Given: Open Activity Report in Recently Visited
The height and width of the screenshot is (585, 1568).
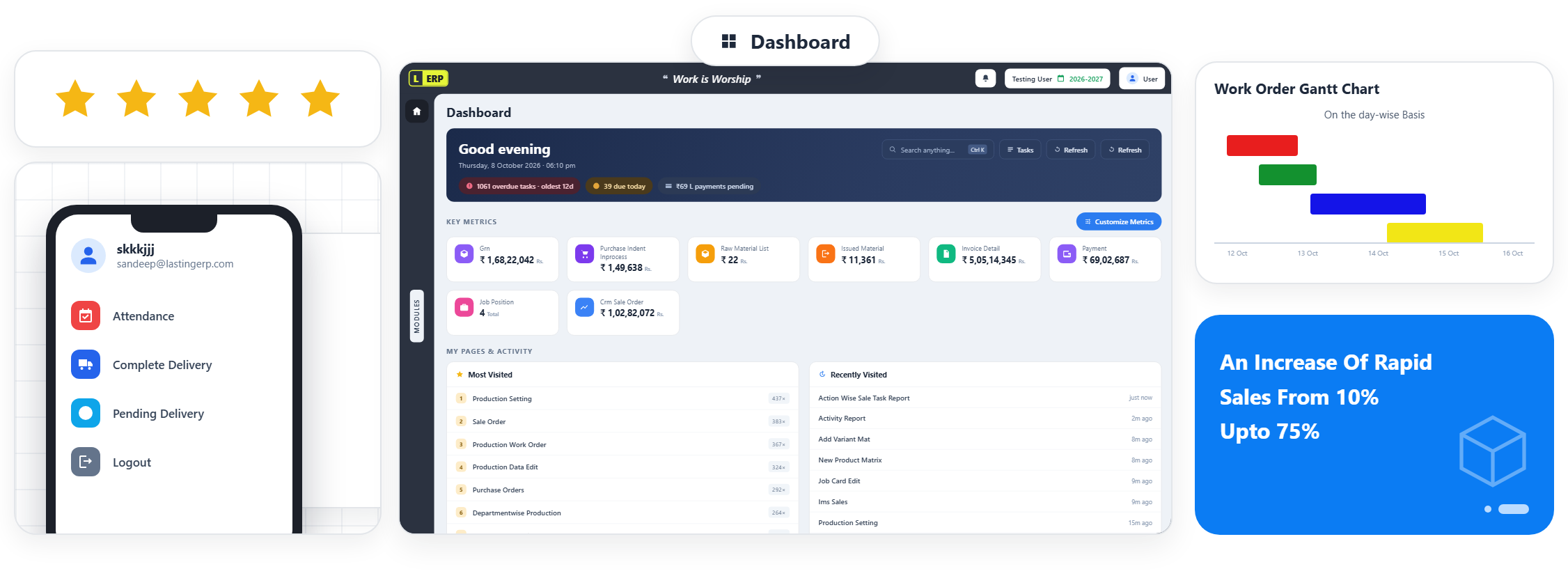Looking at the screenshot, I should click(x=985, y=419).
